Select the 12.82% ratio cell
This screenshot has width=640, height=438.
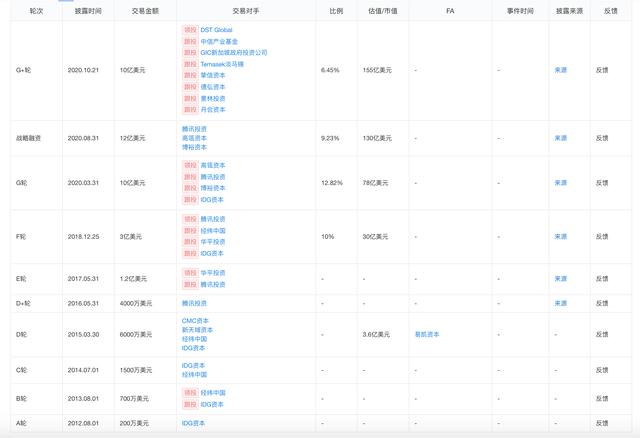(x=332, y=182)
